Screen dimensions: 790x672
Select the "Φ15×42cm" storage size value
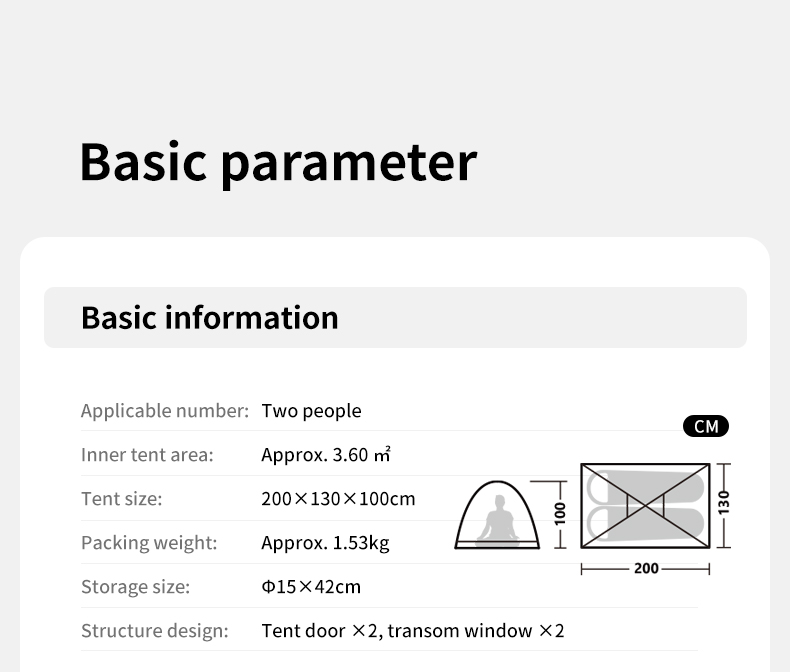click(x=311, y=587)
